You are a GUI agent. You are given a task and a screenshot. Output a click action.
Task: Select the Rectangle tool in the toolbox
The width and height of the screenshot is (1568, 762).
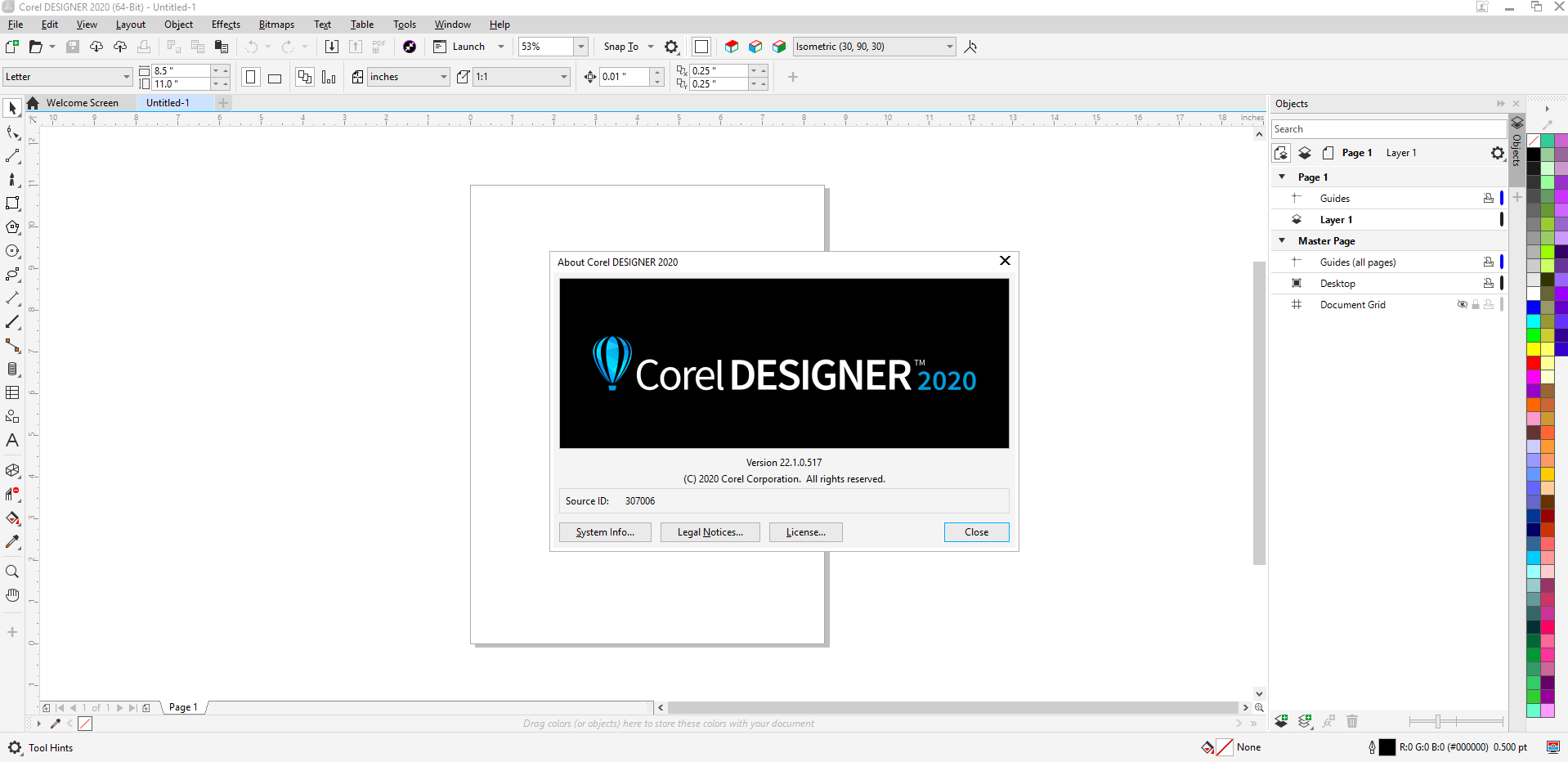coord(12,203)
